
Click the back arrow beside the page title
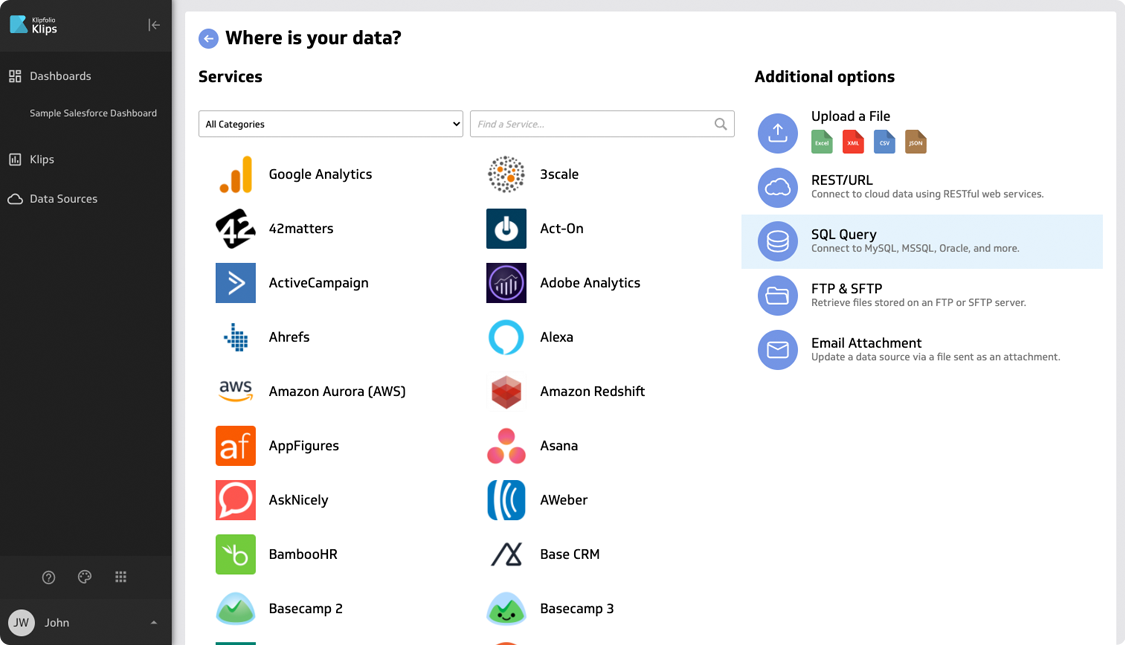208,39
